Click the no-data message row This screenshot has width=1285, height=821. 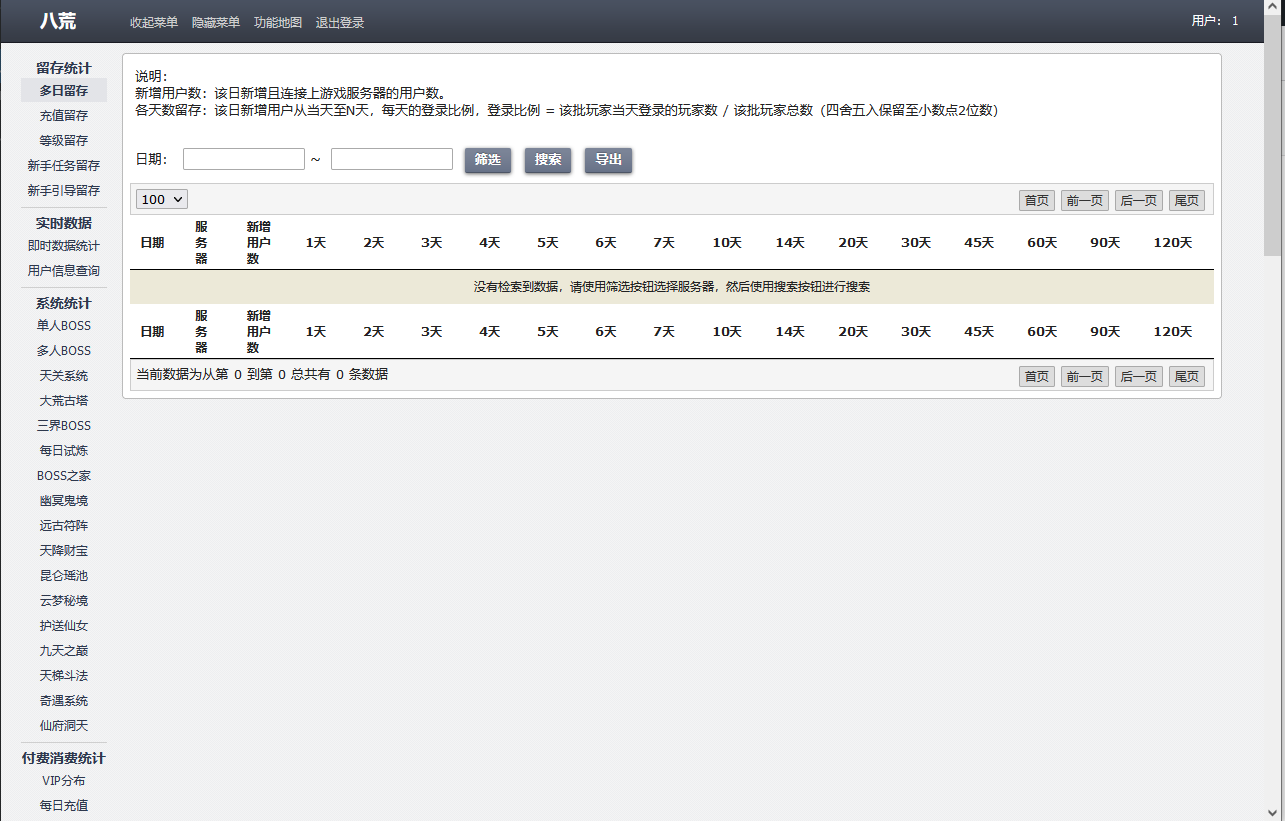[x=672, y=287]
